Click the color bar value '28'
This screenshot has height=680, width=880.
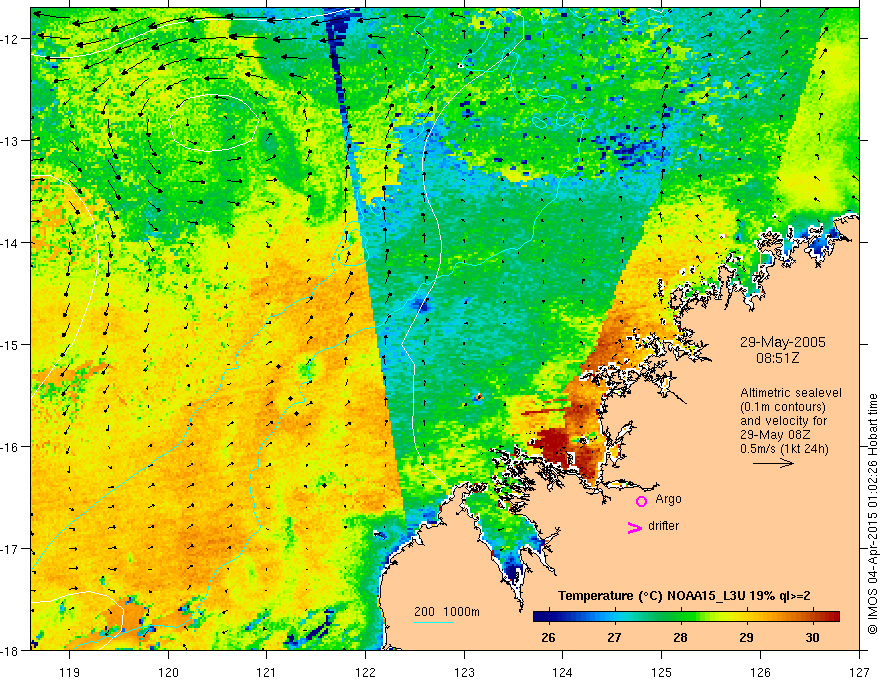(x=680, y=638)
